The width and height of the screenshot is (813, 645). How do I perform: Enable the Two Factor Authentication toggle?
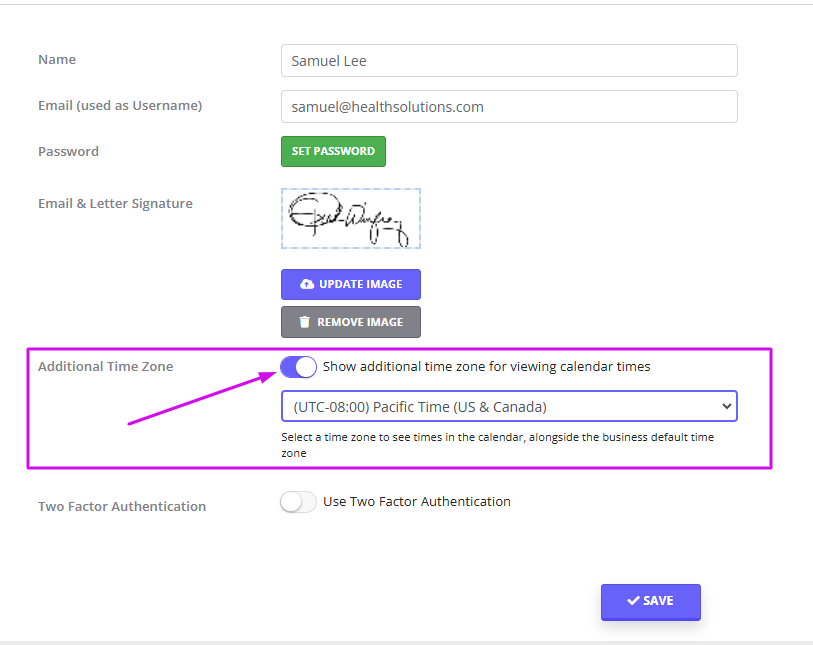(298, 502)
